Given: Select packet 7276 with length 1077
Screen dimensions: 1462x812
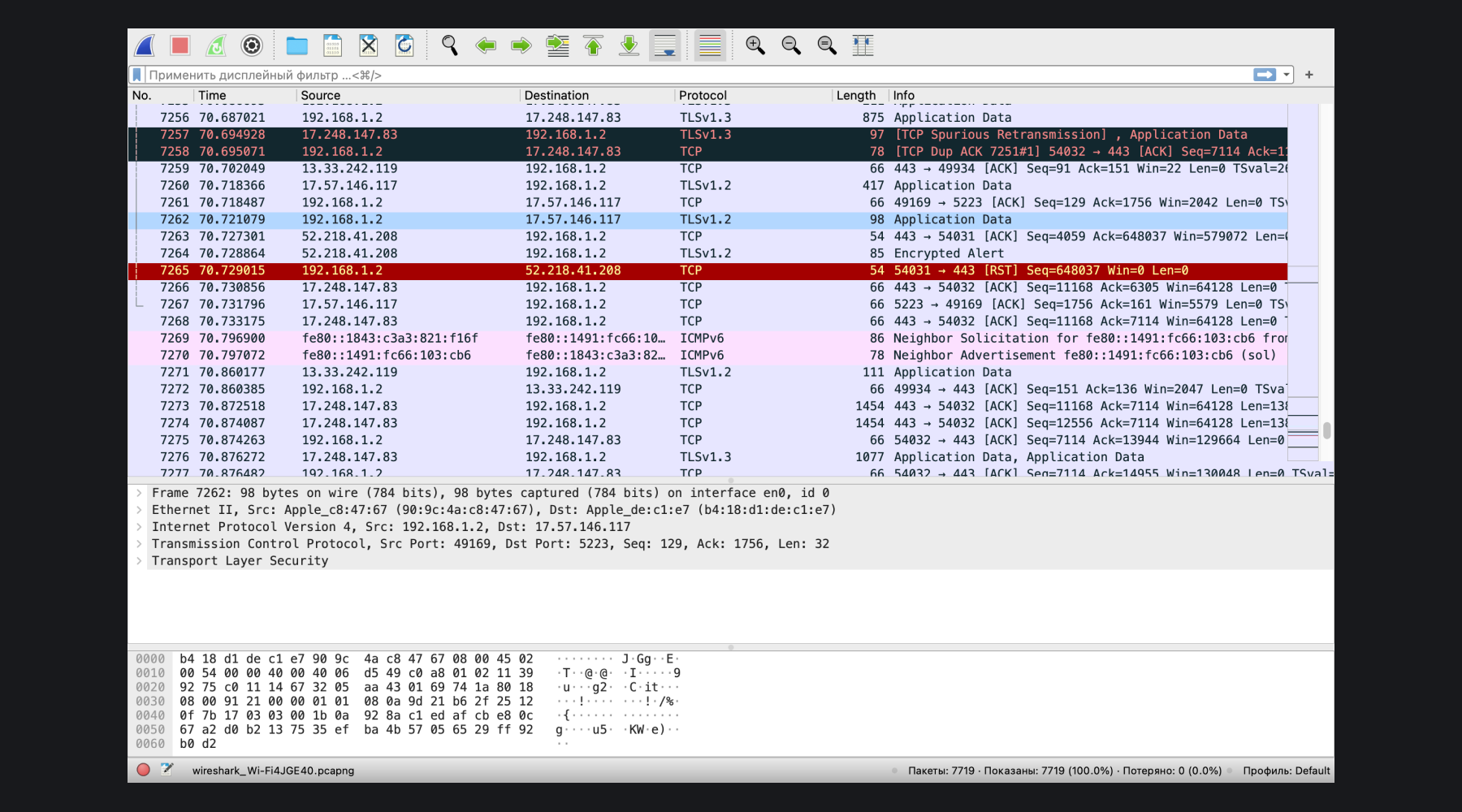Looking at the screenshot, I should pos(707,457).
